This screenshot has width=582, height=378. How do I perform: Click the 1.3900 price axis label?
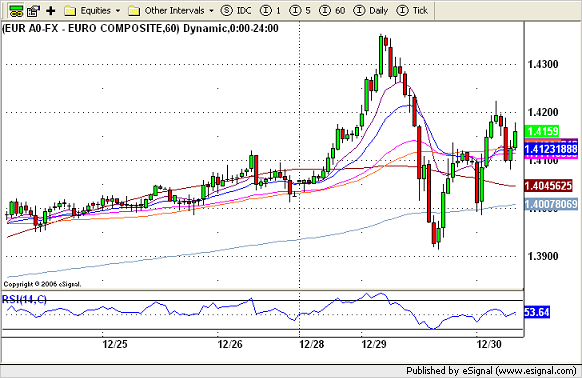pos(543,256)
